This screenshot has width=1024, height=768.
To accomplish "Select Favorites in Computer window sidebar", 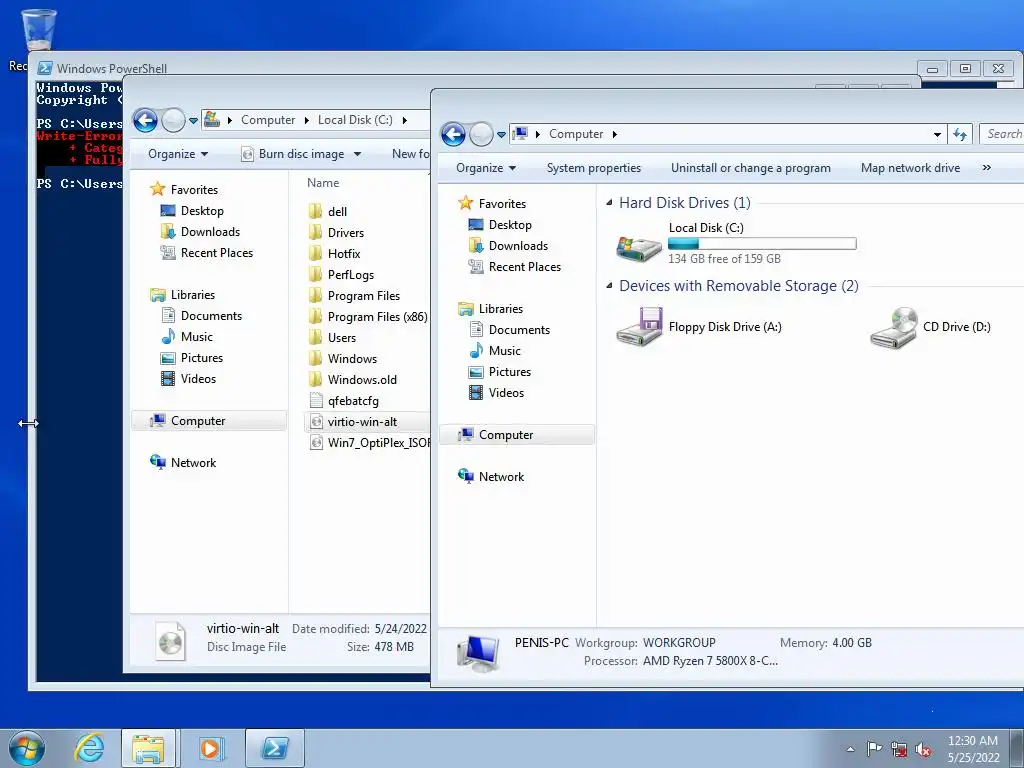I will tap(502, 204).
